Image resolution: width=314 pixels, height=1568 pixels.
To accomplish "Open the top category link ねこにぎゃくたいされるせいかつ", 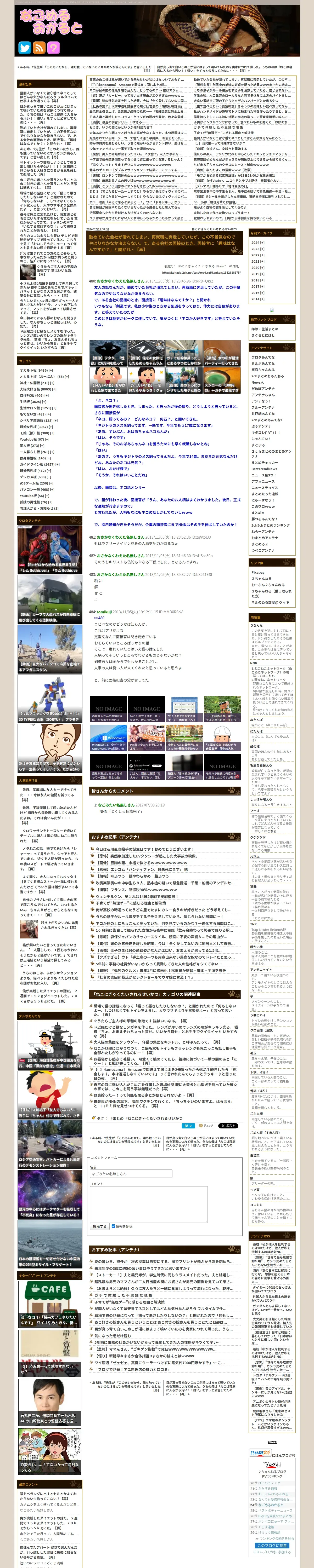I will (x=214, y=229).
